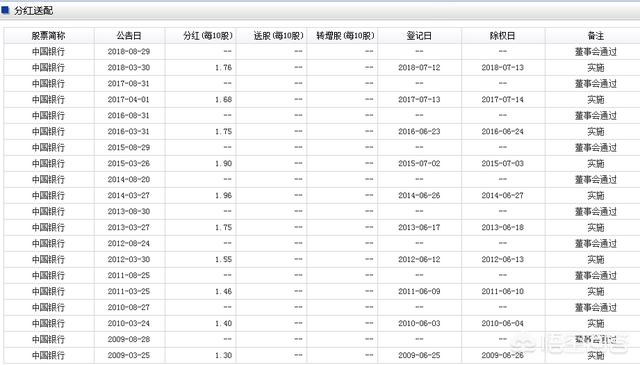Select the 公告日 column header
Viewport: 640px width, 365px height.
129,36
